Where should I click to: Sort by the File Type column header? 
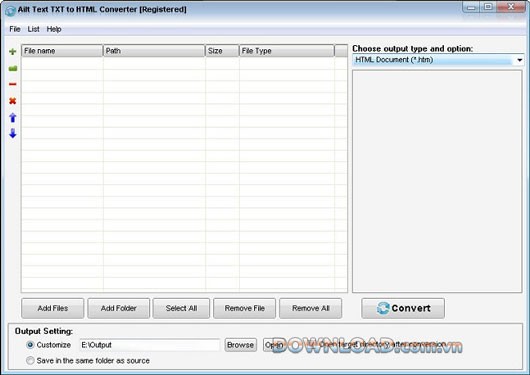(x=287, y=51)
